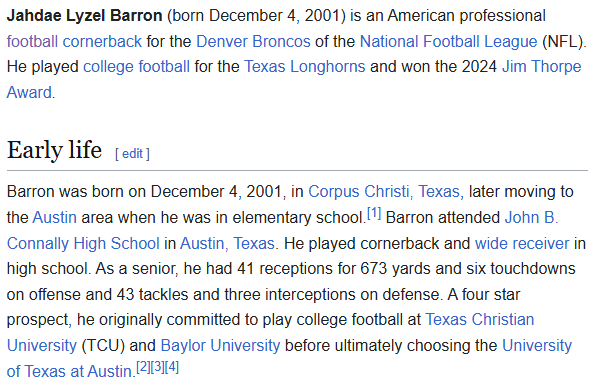Open citation reference number 1
Image resolution: width=595 pixels, height=389 pixels.
[374, 213]
